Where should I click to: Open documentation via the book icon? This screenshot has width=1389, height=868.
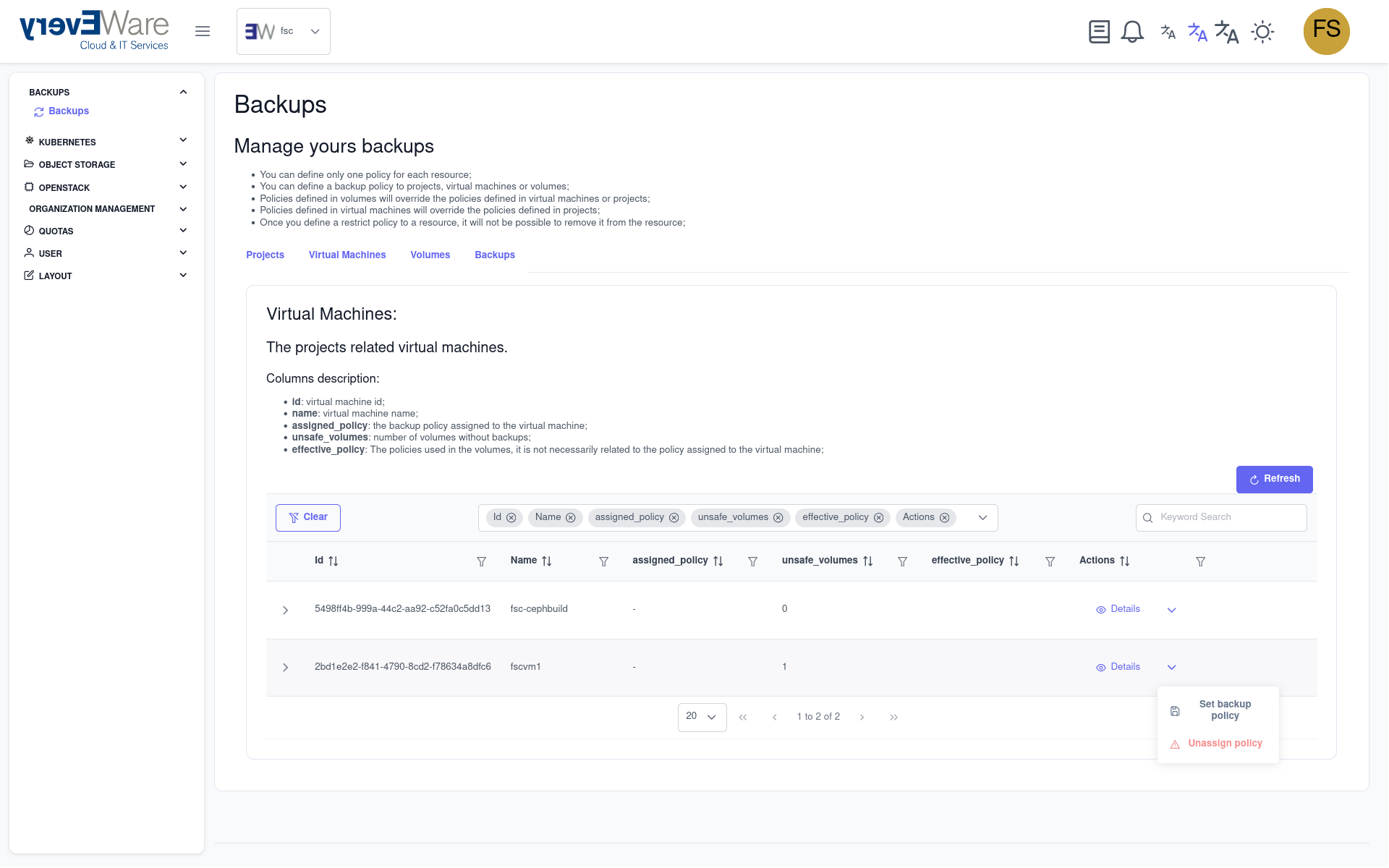pyautogui.click(x=1099, y=31)
